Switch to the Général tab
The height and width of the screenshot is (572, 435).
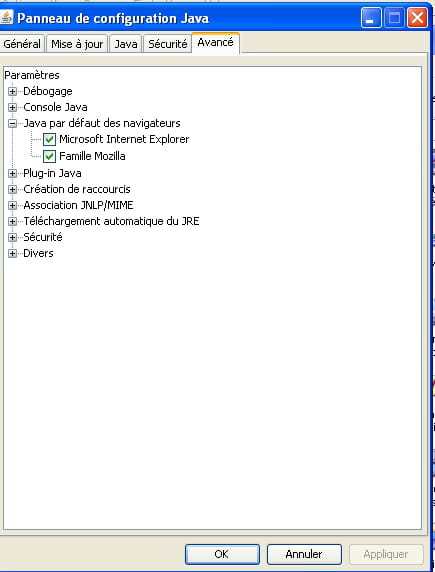tap(22, 44)
